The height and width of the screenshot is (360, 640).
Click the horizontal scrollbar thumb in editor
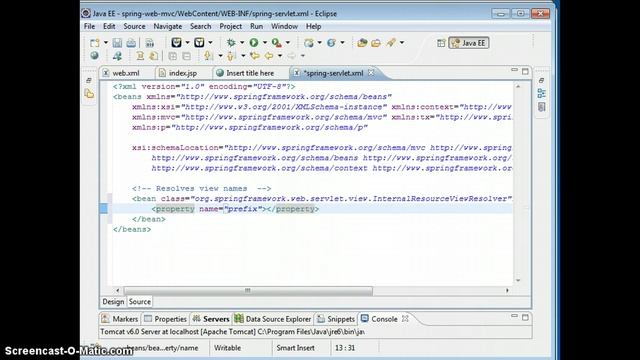tap(248, 291)
